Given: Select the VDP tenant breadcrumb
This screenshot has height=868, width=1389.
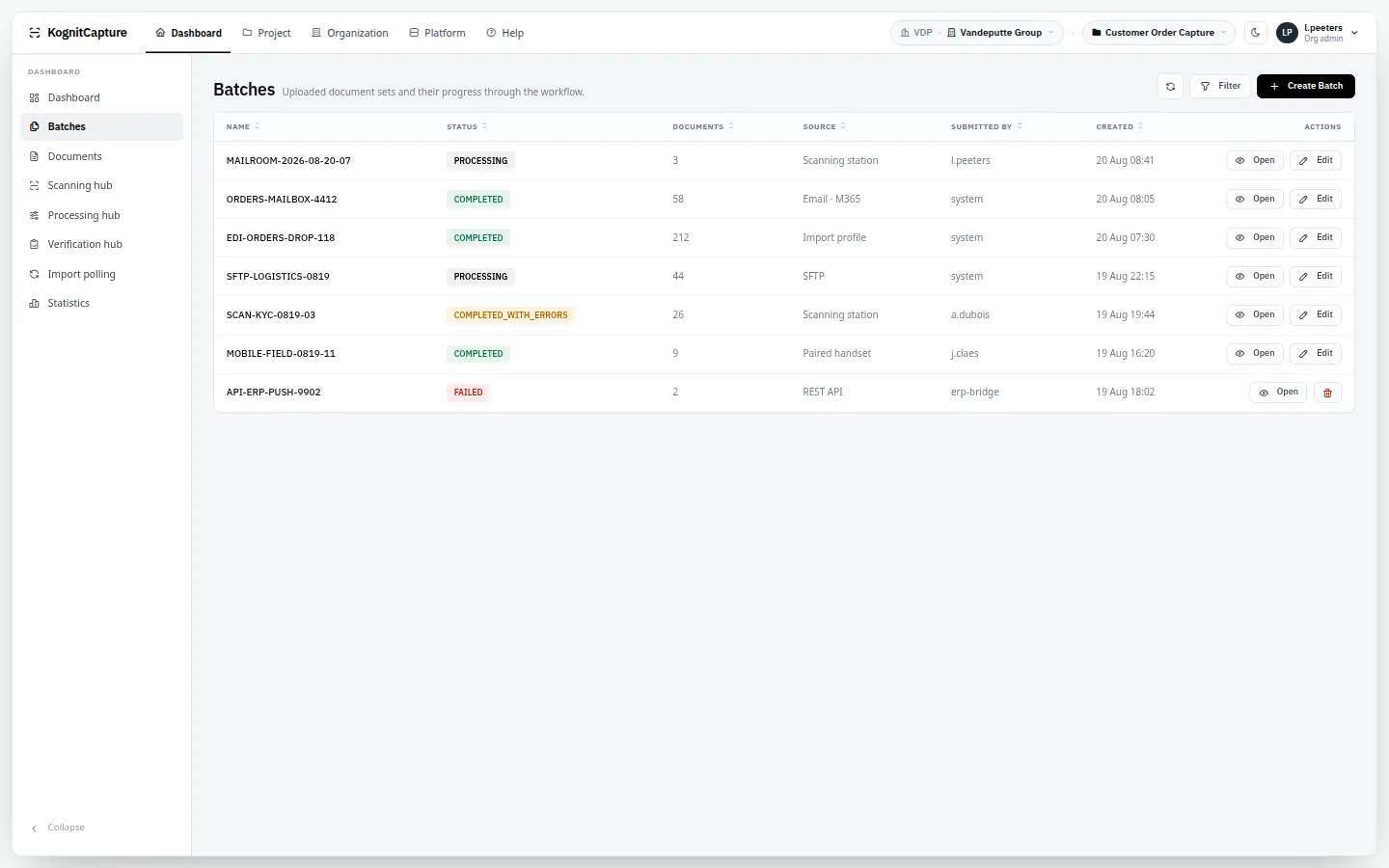Looking at the screenshot, I should click(x=916, y=33).
